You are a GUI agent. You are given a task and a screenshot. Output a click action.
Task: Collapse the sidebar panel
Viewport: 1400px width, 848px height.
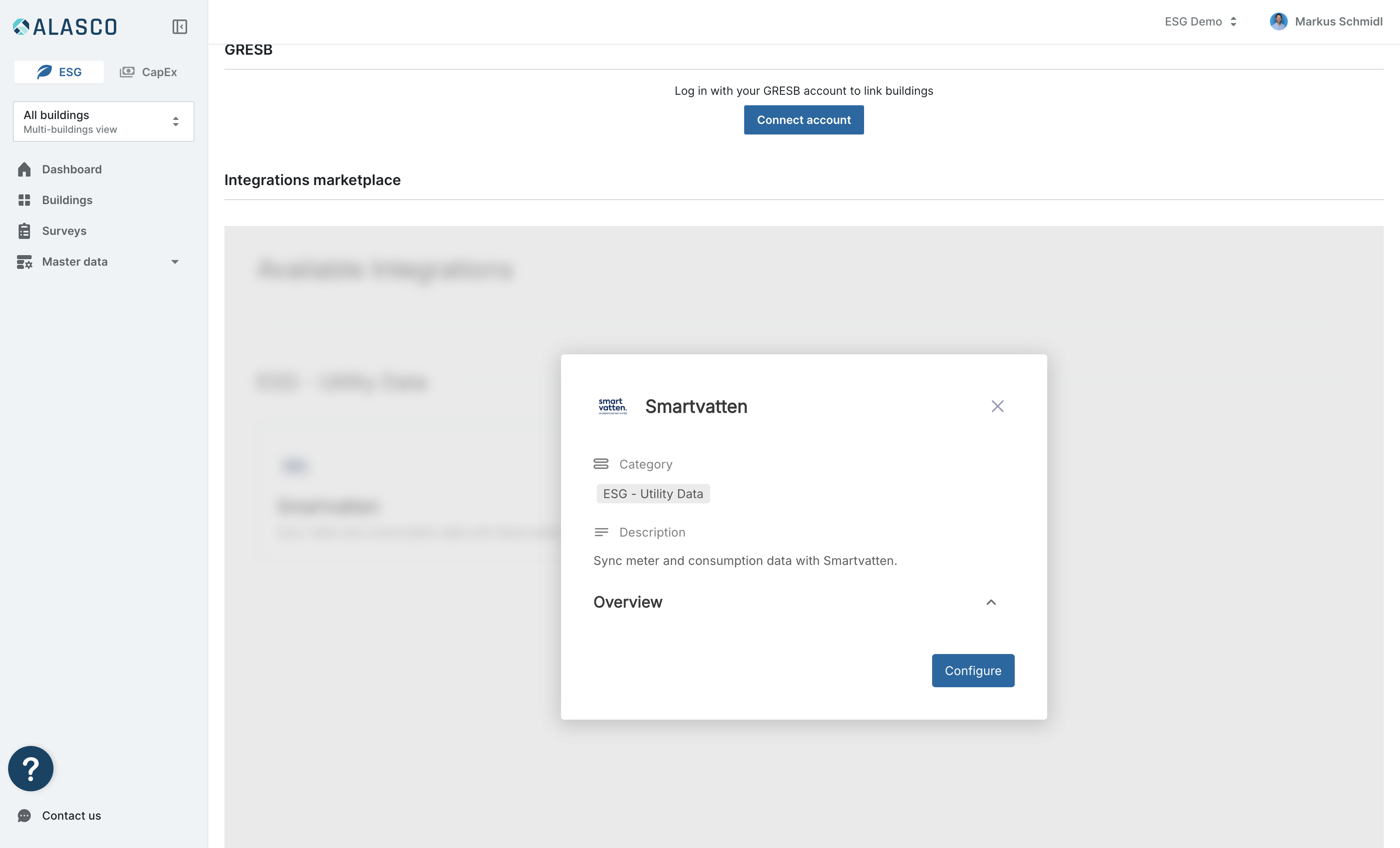point(179,27)
